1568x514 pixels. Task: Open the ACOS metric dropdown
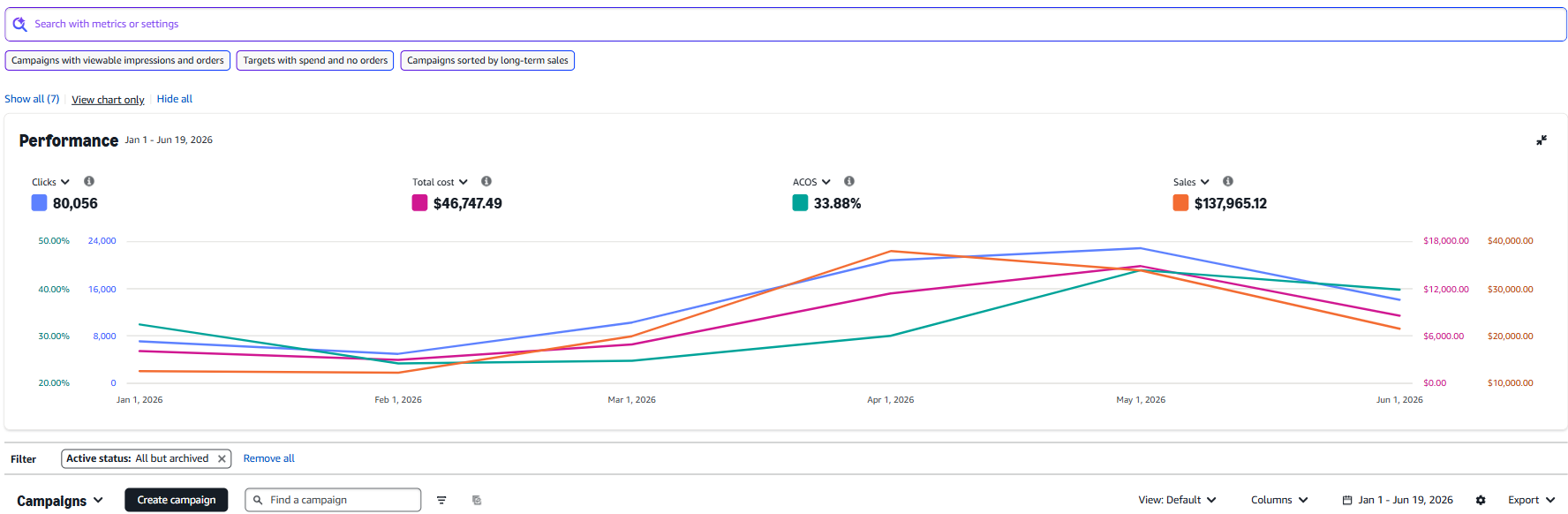coord(811,182)
